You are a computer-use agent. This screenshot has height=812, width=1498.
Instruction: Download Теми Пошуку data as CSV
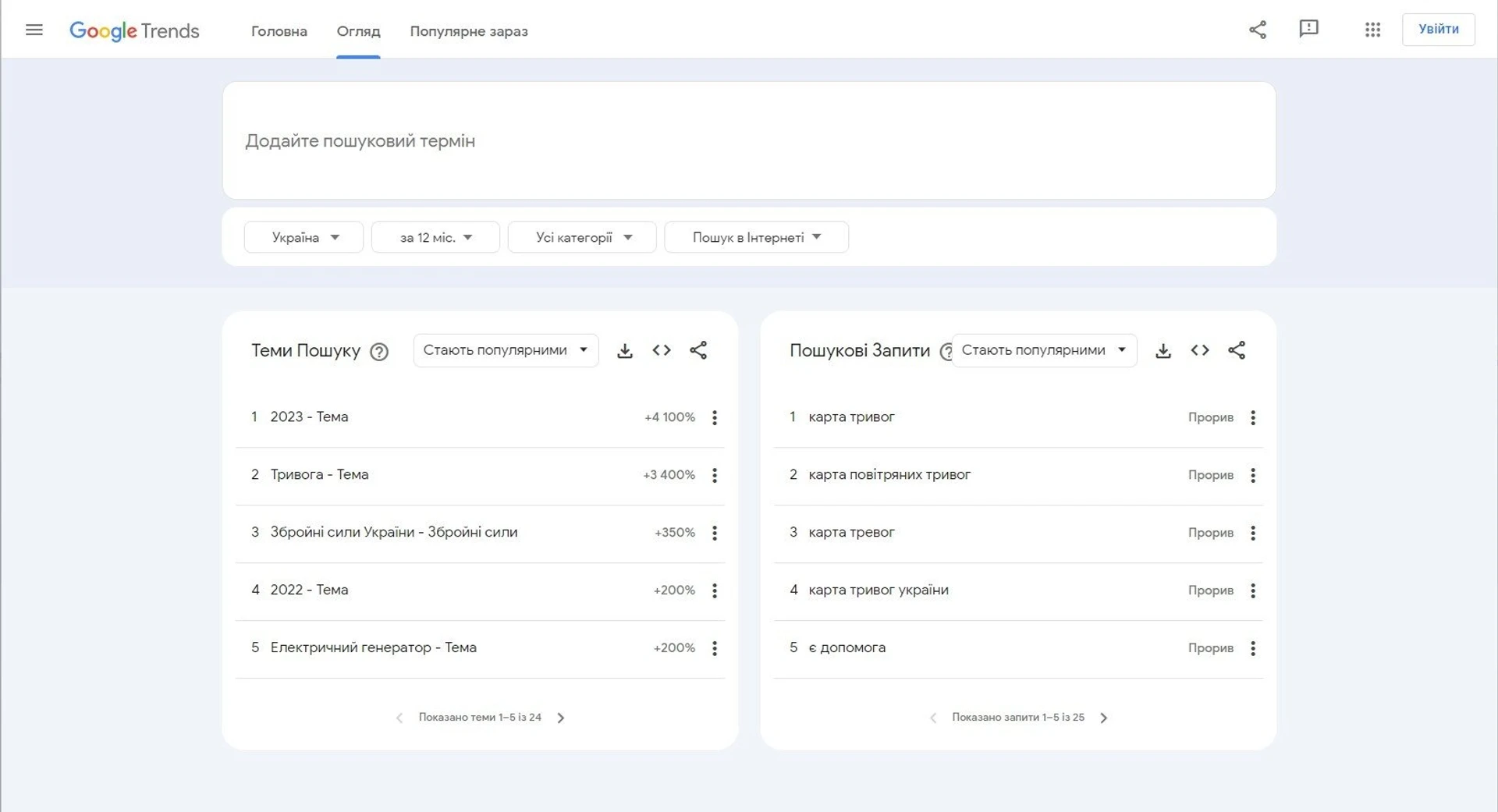pos(625,351)
